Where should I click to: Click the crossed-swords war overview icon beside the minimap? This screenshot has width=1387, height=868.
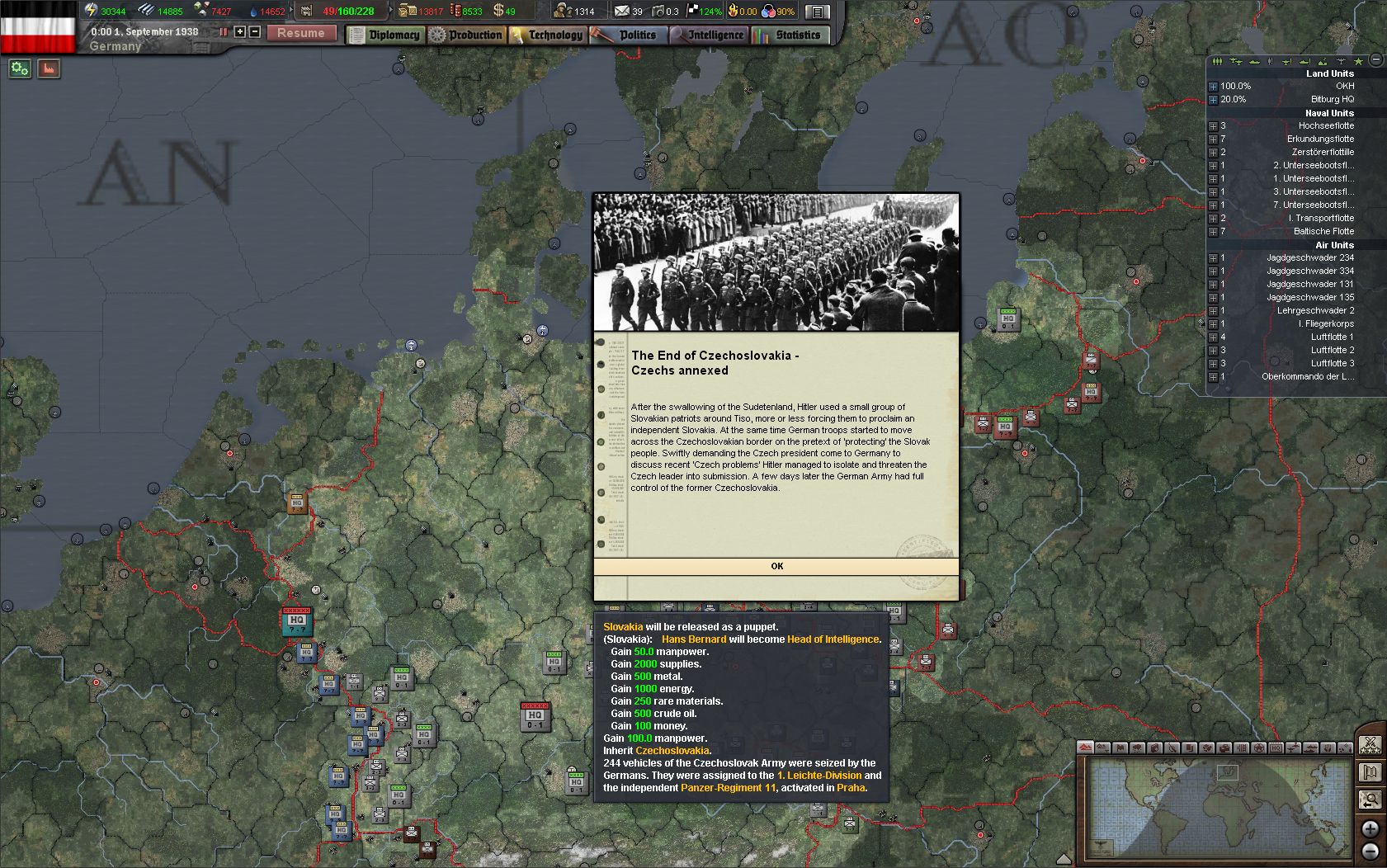click(x=1370, y=745)
